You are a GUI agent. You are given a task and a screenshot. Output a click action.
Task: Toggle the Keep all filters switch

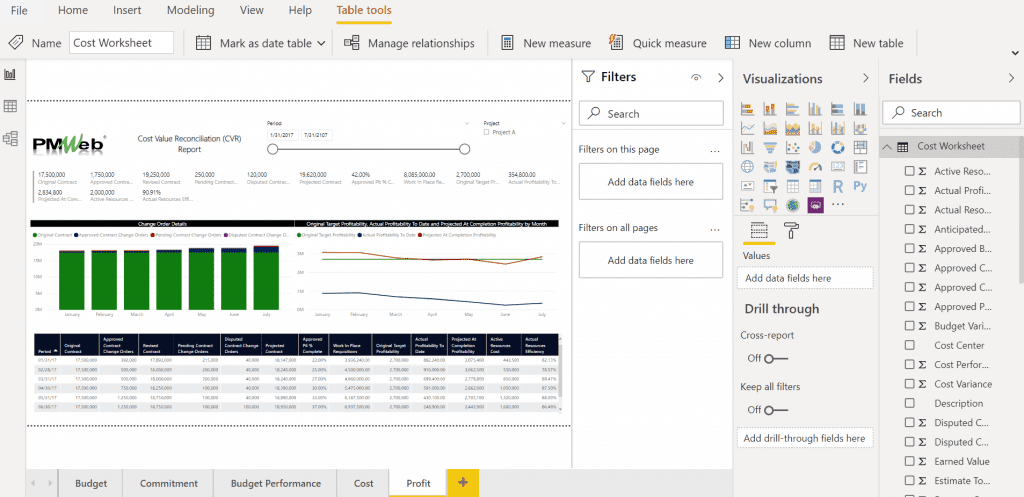click(776, 410)
